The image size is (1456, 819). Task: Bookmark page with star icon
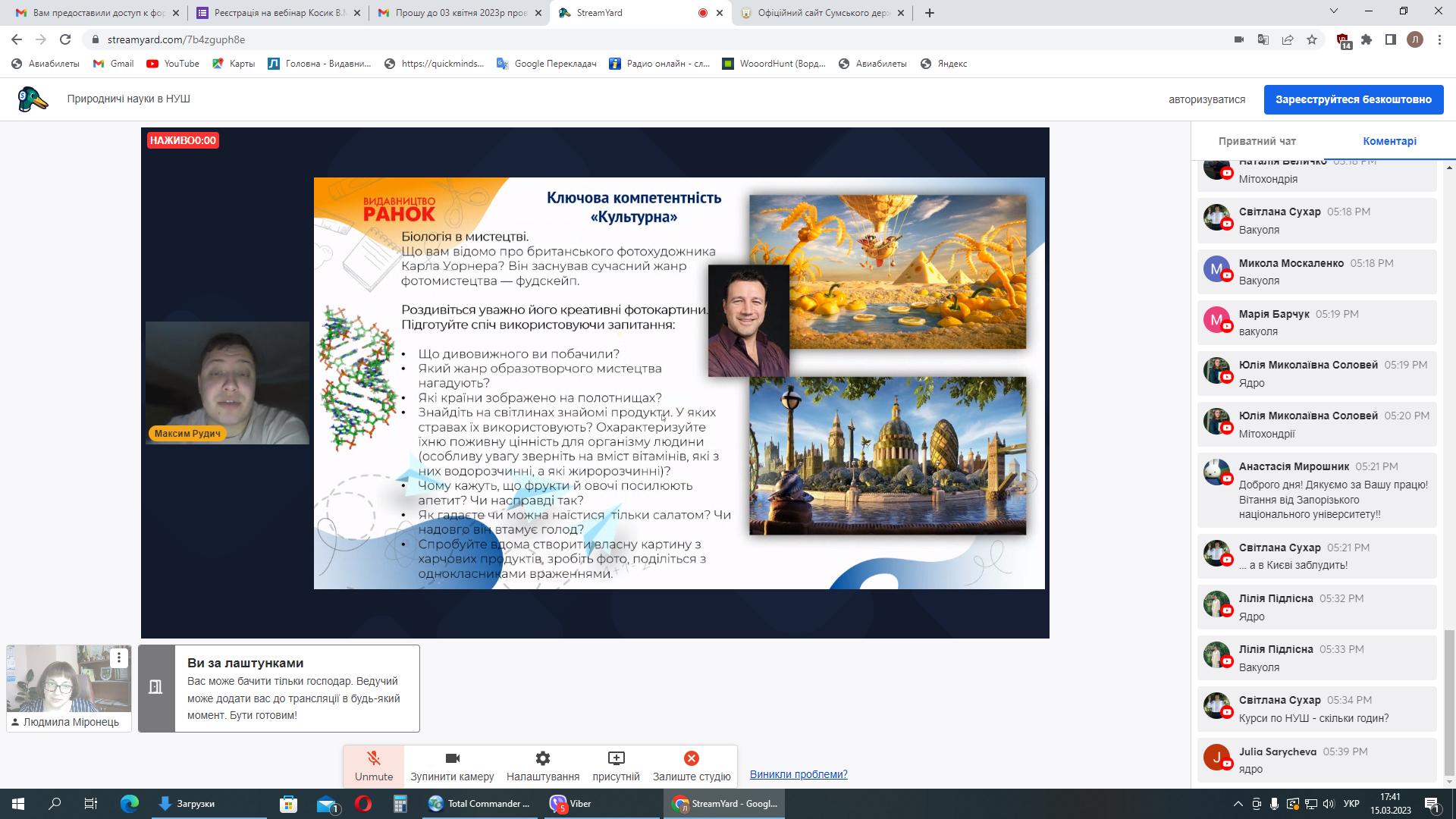1312,39
